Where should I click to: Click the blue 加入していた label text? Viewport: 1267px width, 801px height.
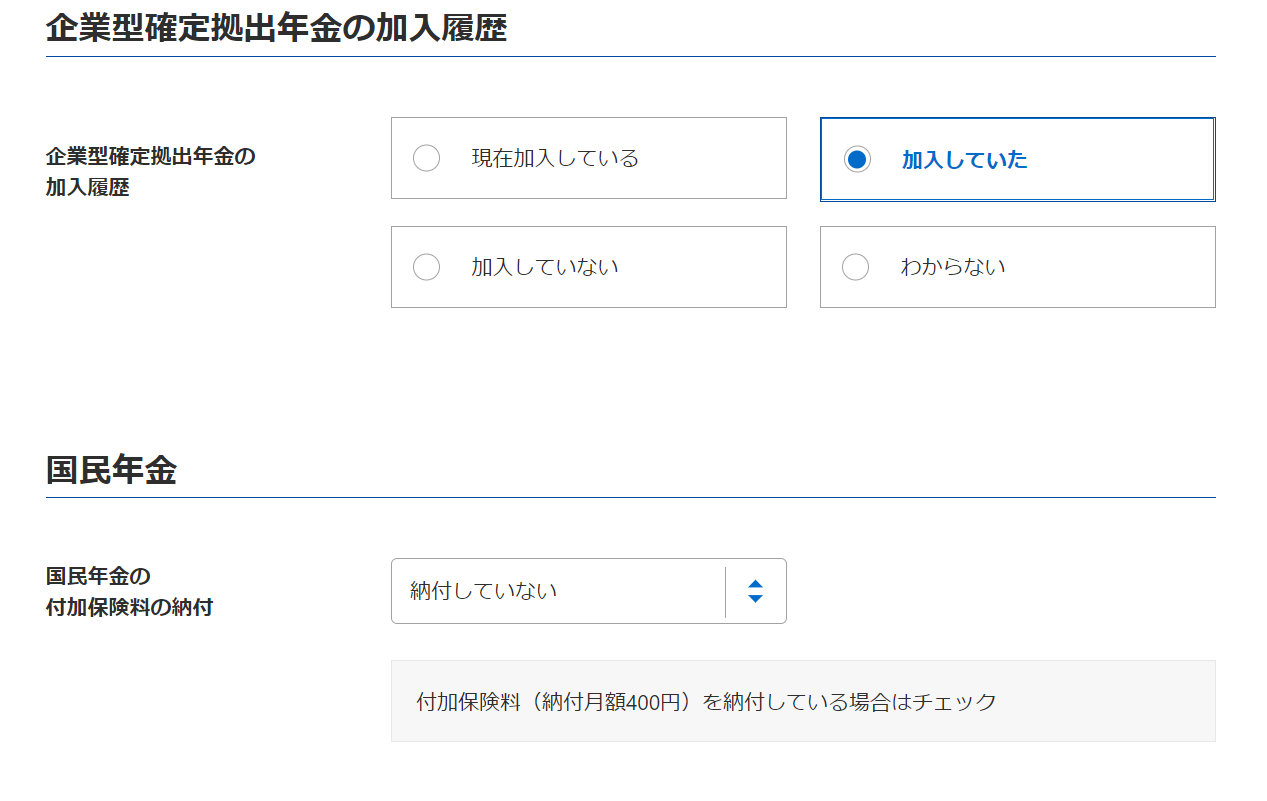(x=964, y=160)
